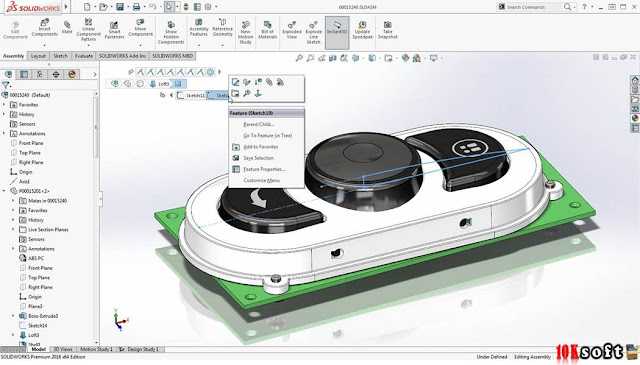
Task: Open the DimXpertManager tab
Action: [56, 74]
